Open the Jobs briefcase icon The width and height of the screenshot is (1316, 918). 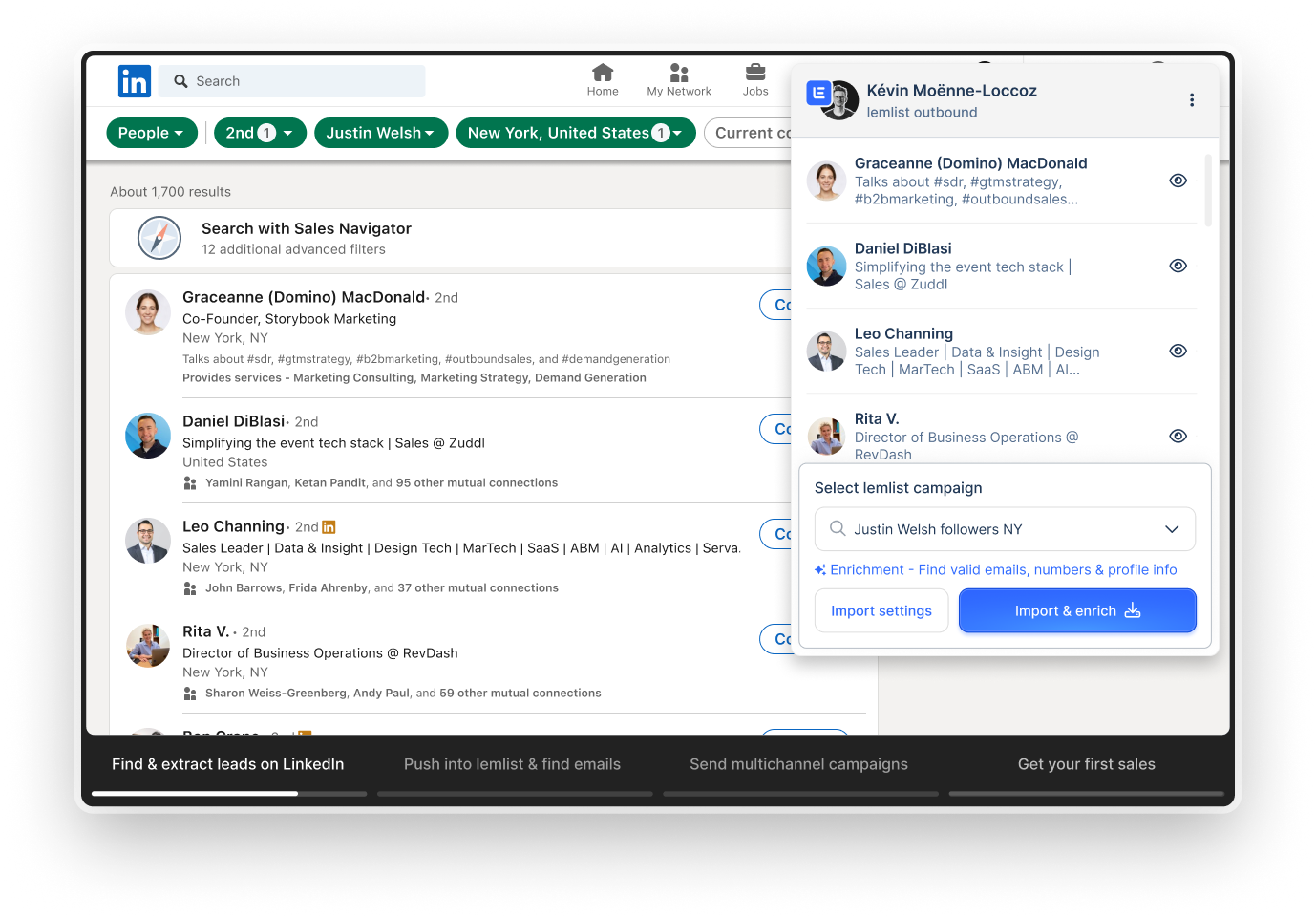point(755,74)
